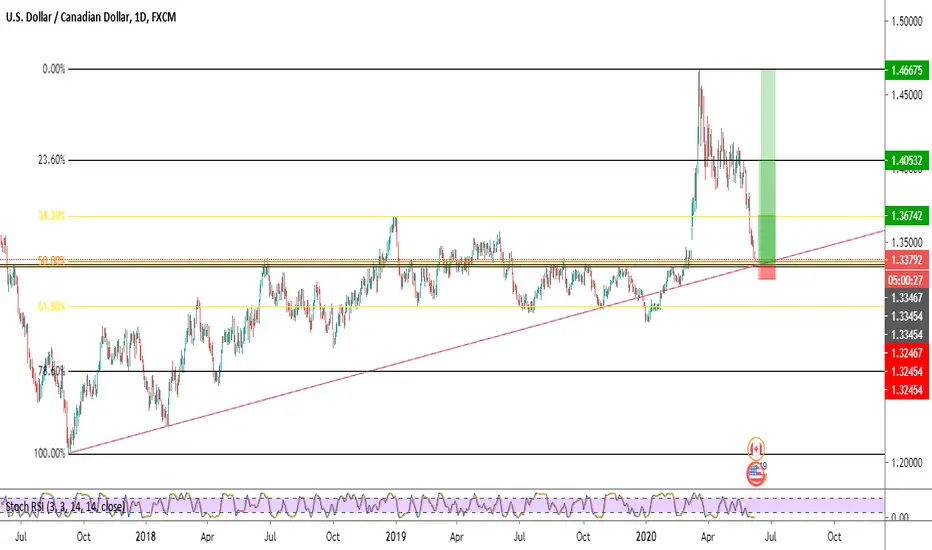Select the red stop-loss zone of long position

point(767,272)
